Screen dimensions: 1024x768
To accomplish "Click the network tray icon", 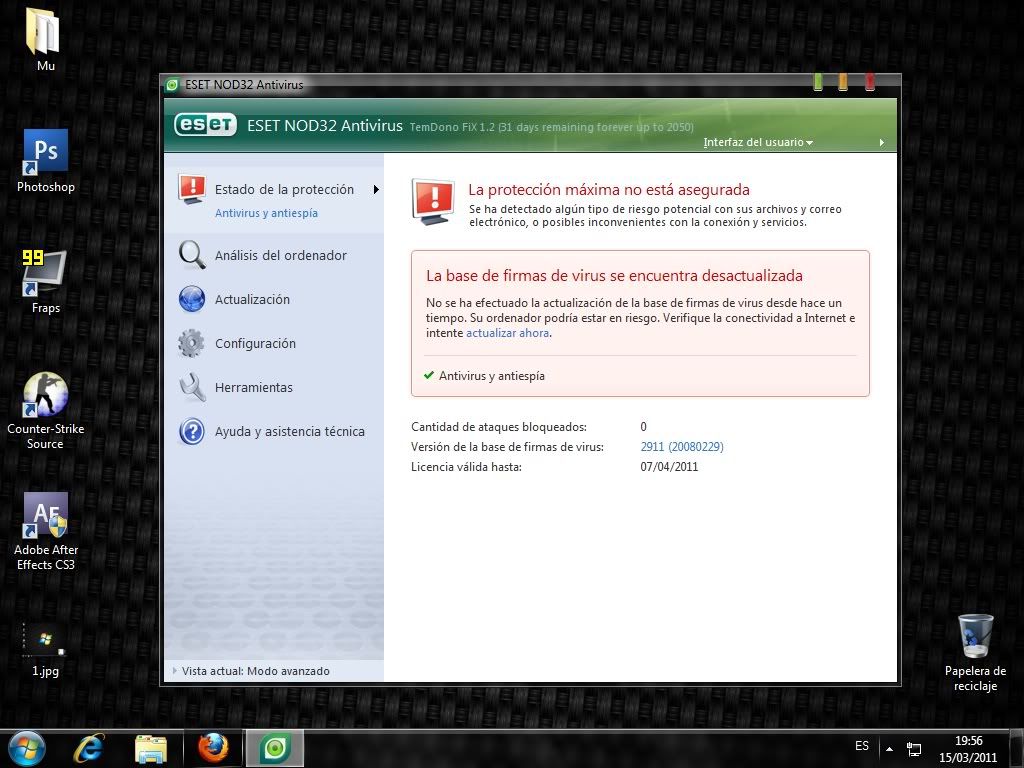I will point(914,749).
